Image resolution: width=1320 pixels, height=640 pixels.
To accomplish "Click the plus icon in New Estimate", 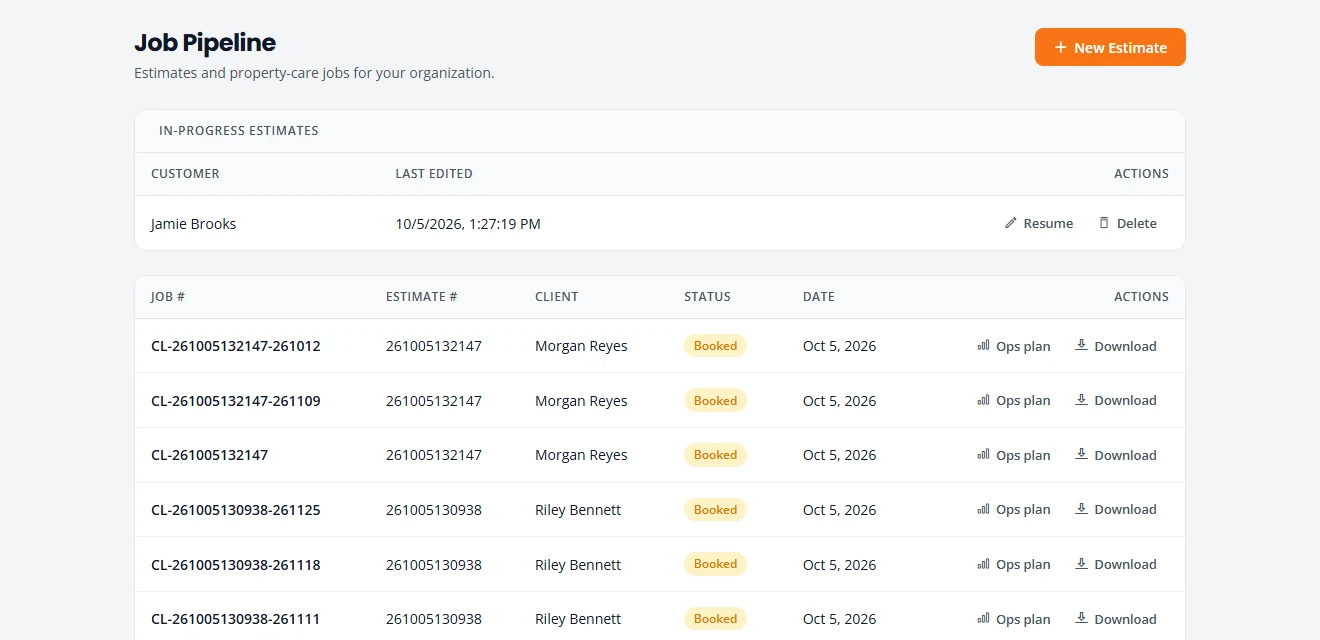I will pos(1061,47).
